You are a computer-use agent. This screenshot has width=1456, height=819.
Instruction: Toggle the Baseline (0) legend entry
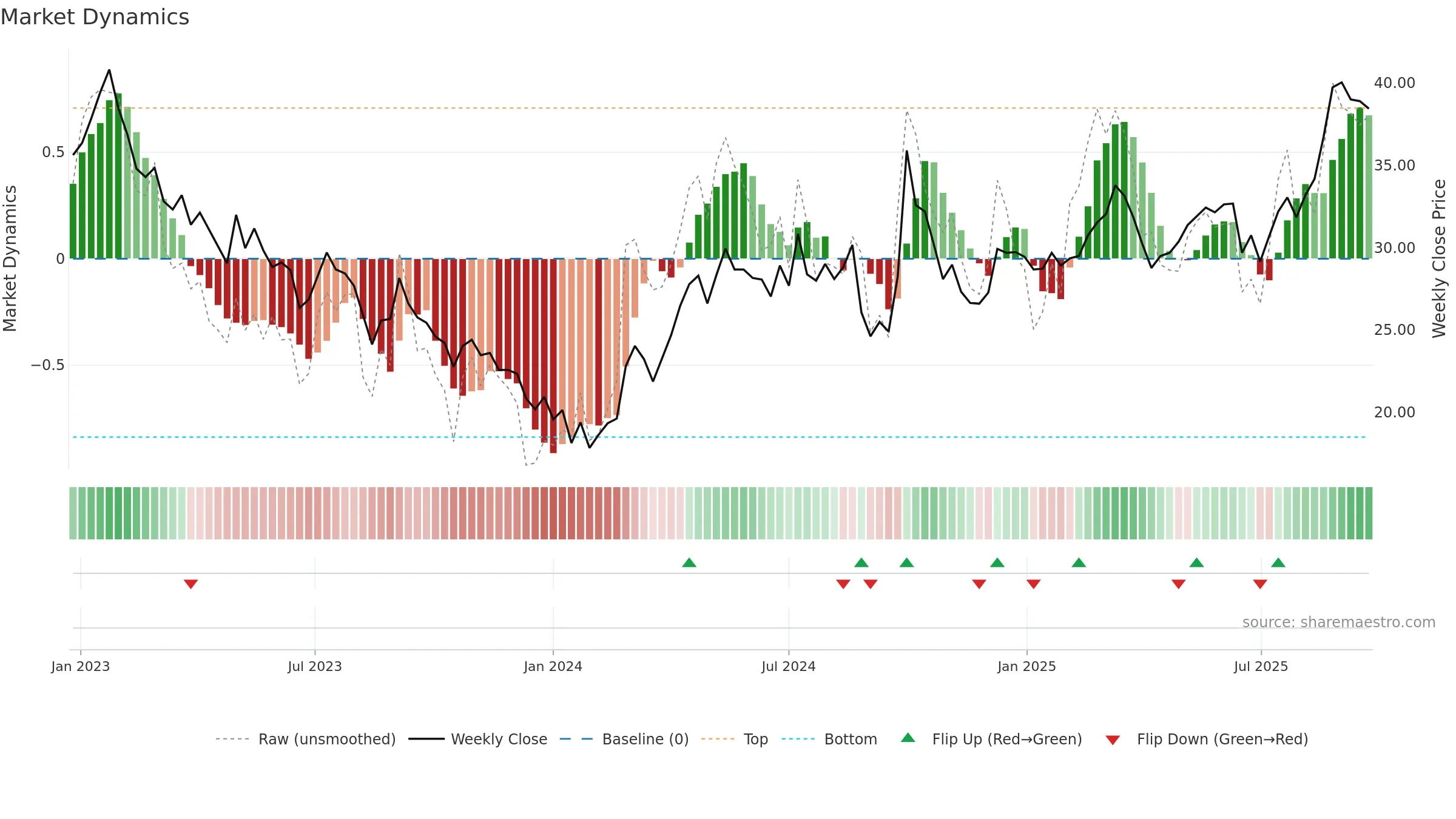(x=624, y=739)
